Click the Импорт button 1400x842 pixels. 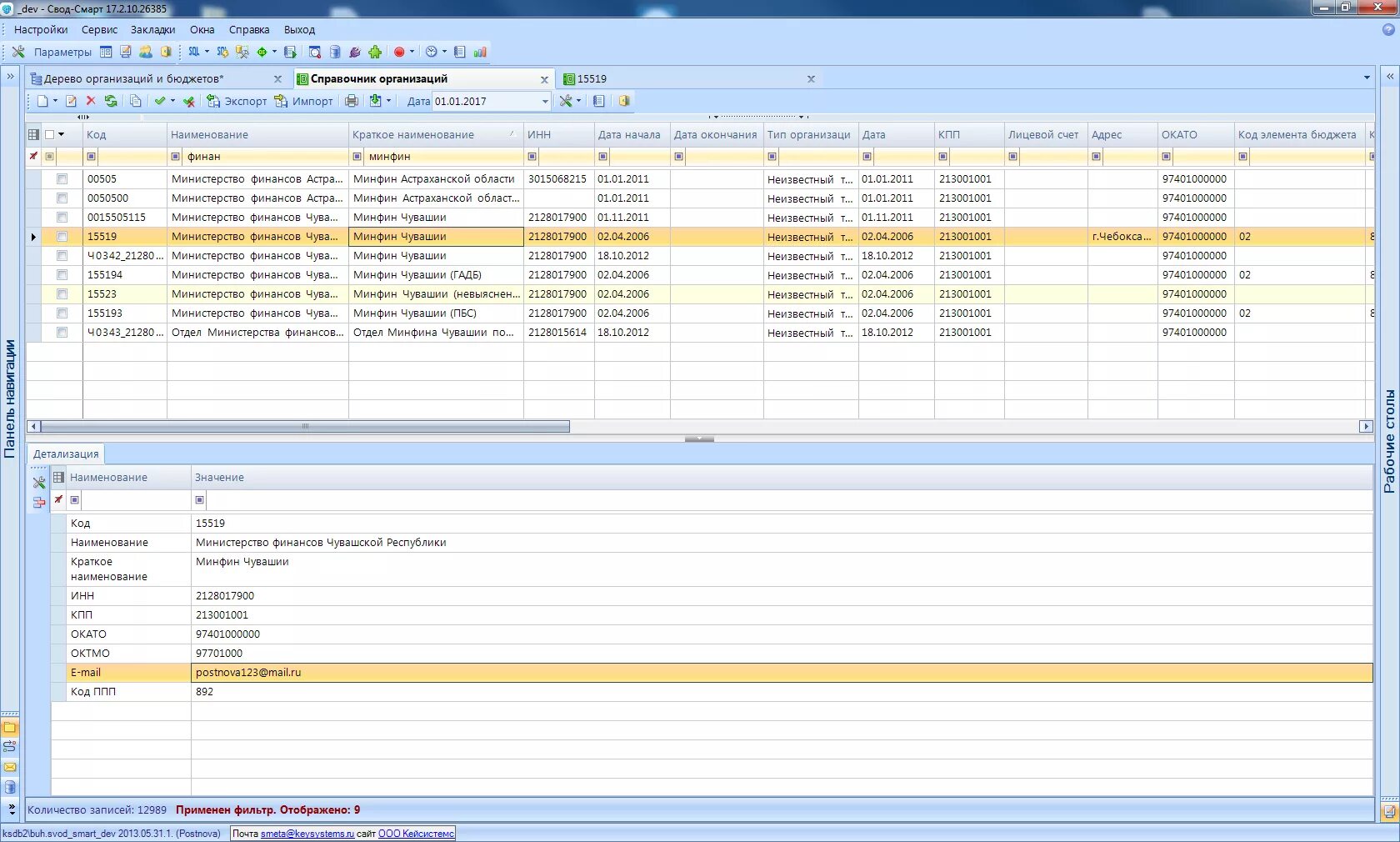click(304, 101)
